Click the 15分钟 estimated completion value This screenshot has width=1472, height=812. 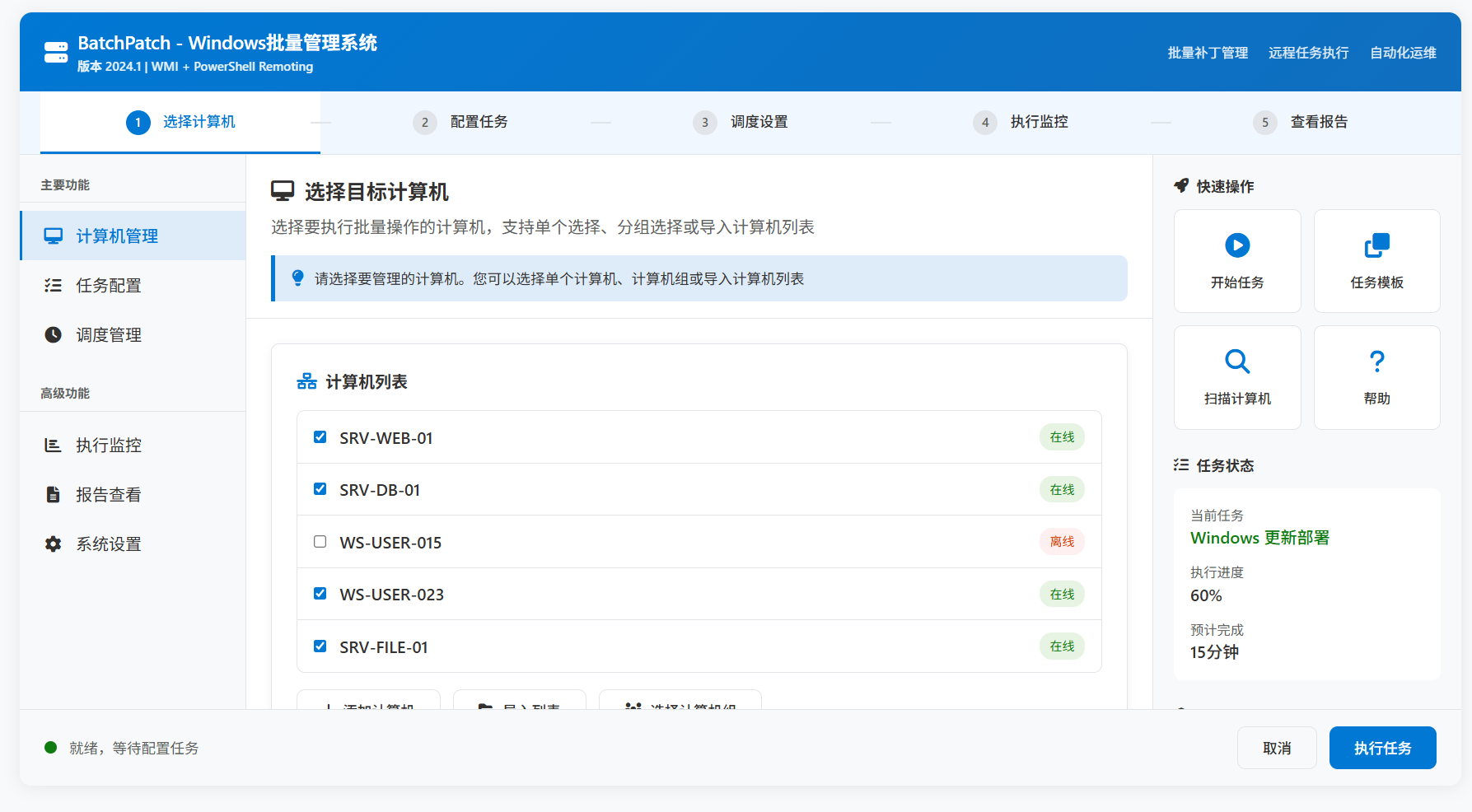(1214, 652)
